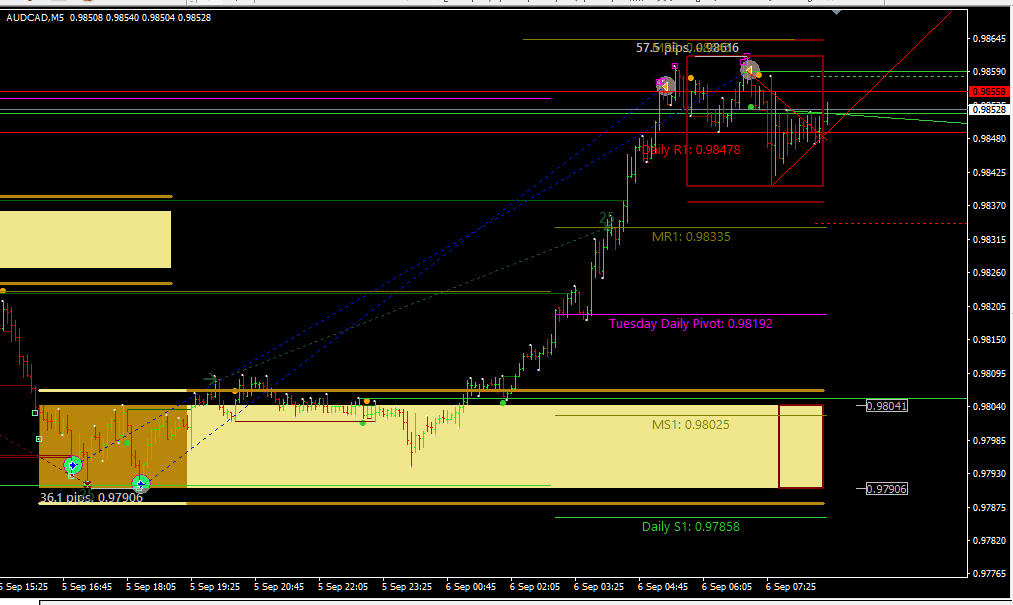Select small red box at yellow zone's right end
1013x605 pixels.
click(801, 446)
